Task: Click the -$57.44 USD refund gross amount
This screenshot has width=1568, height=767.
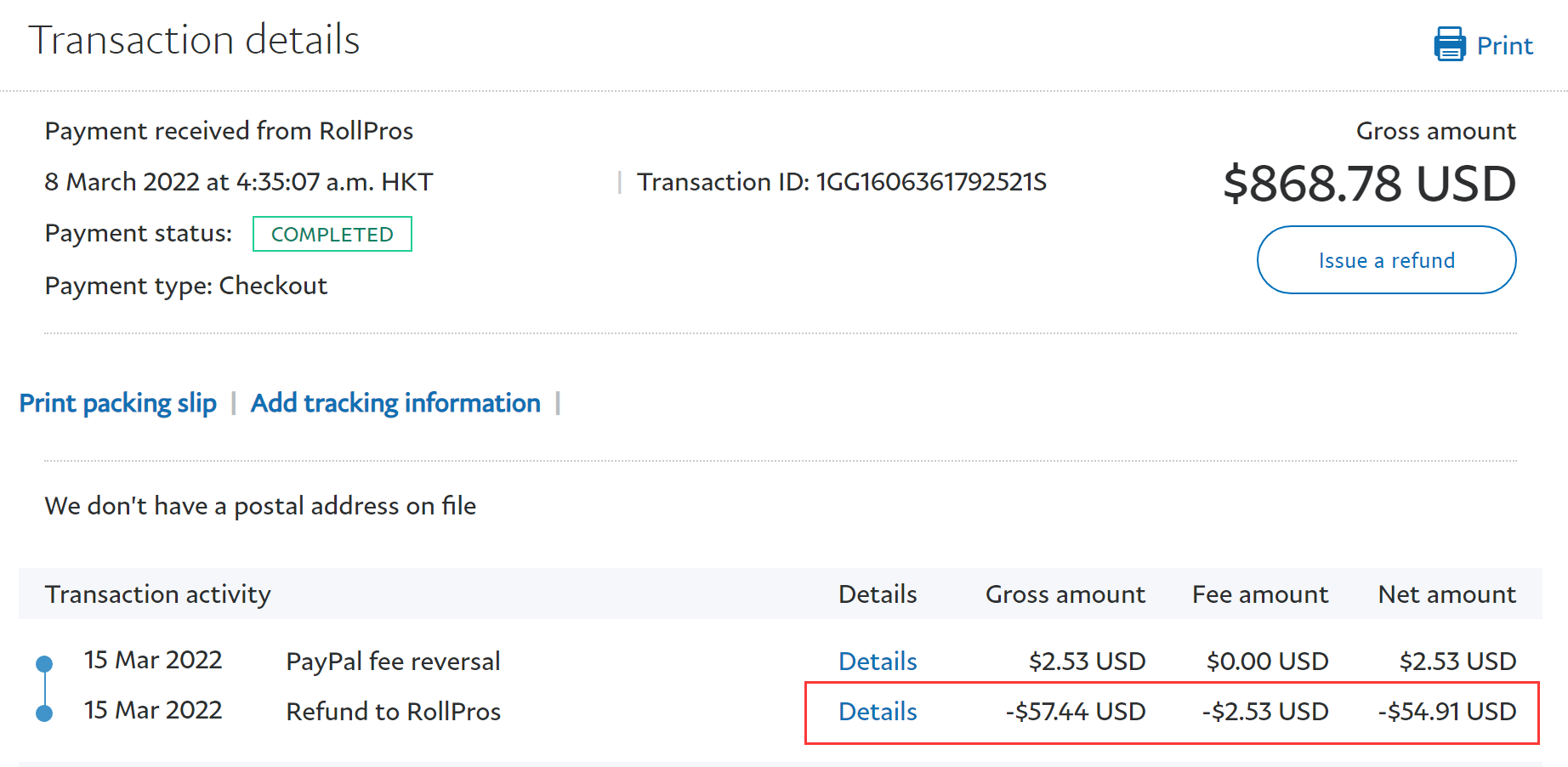Action: click(x=1075, y=712)
